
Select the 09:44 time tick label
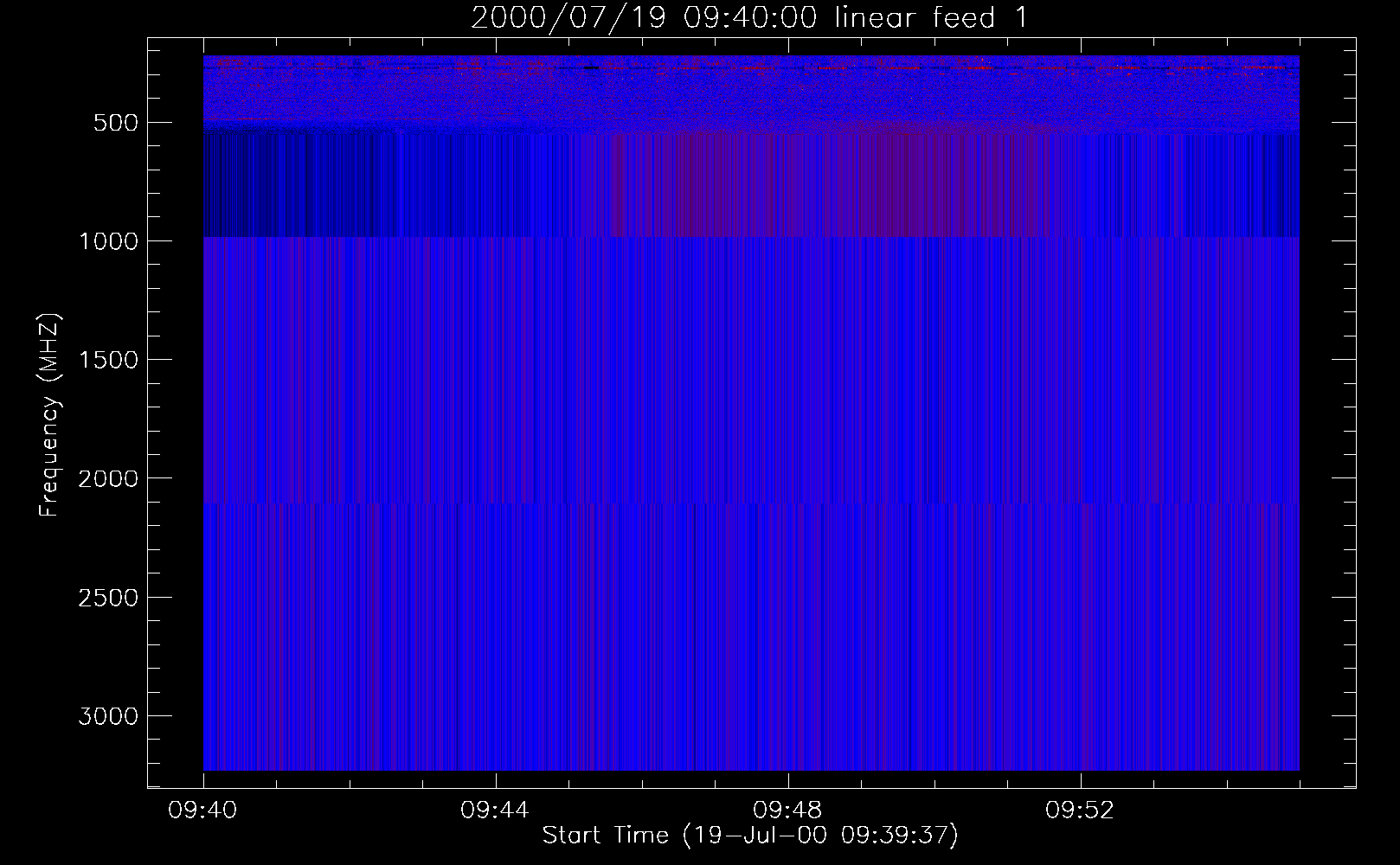pos(496,811)
